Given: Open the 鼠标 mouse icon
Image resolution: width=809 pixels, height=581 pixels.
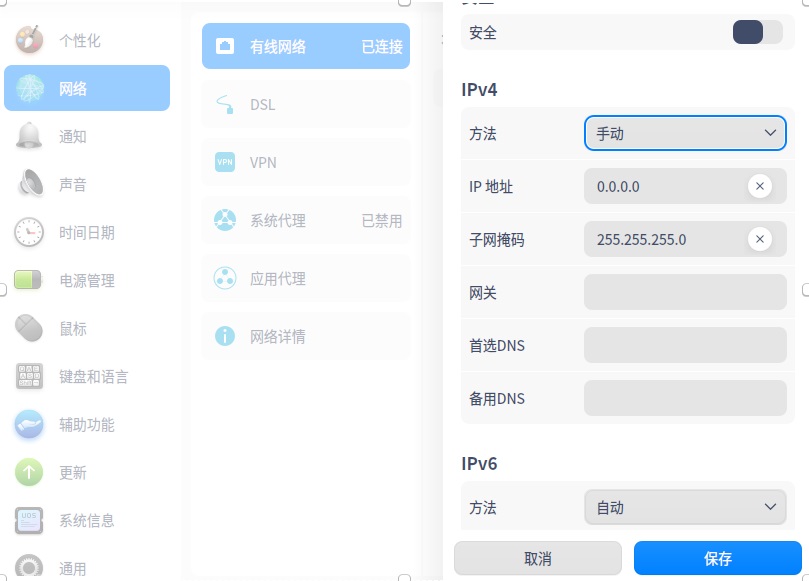Looking at the screenshot, I should tap(29, 328).
